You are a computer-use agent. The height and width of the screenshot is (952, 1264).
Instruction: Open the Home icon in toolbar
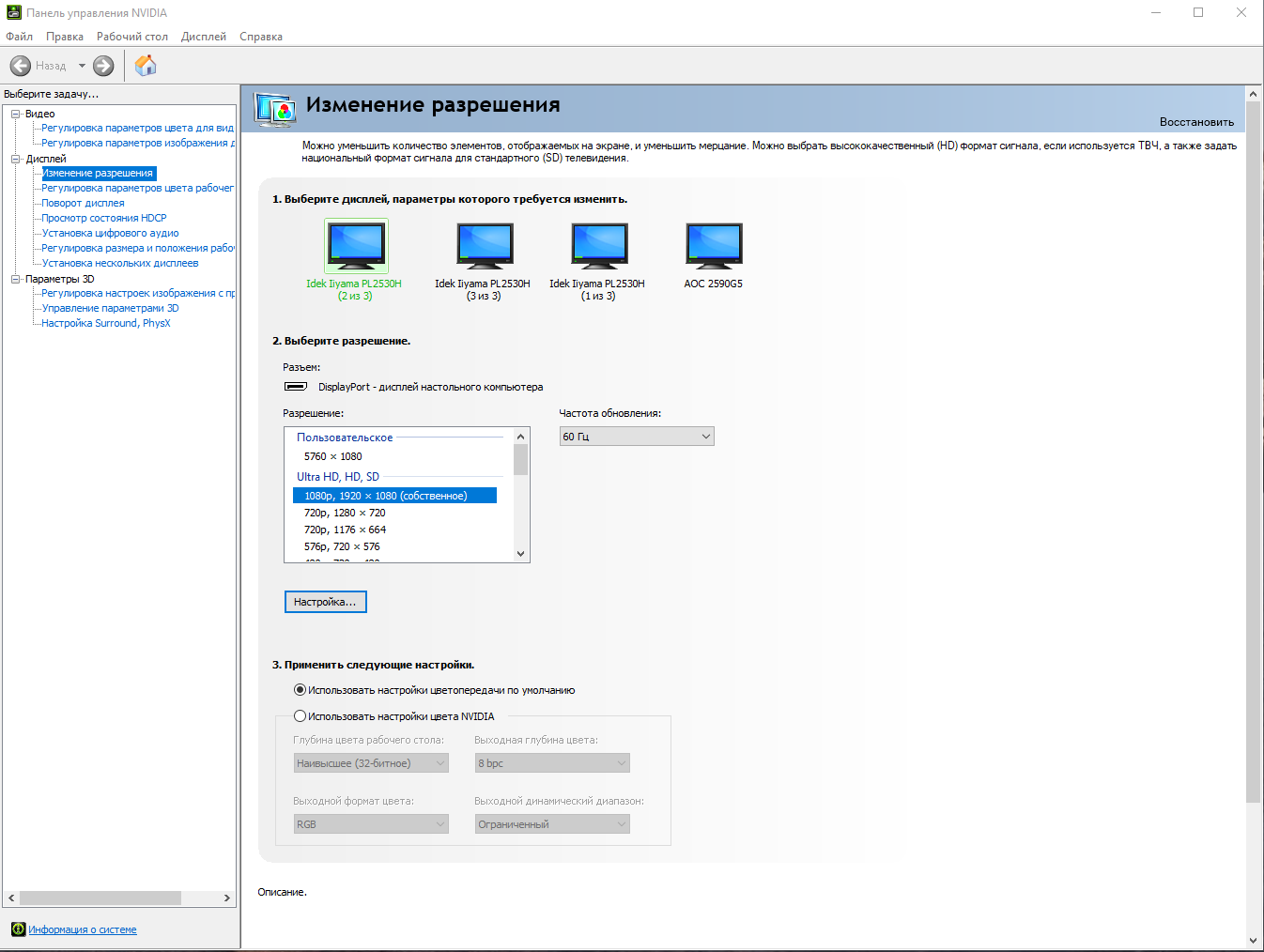coord(146,65)
